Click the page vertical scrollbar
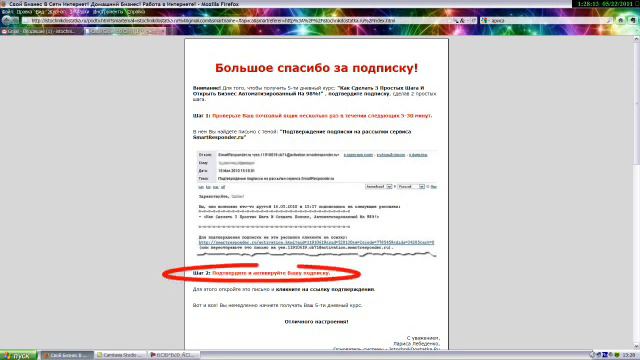Image resolution: width=640 pixels, height=360 pixels. pyautogui.click(x=636, y=192)
